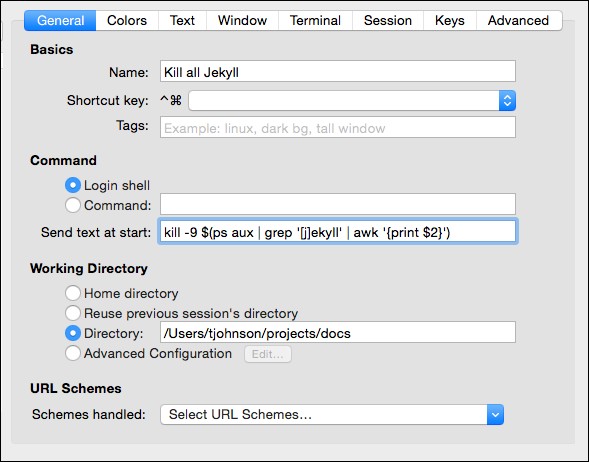Switch to the General tab

[x=60, y=20]
